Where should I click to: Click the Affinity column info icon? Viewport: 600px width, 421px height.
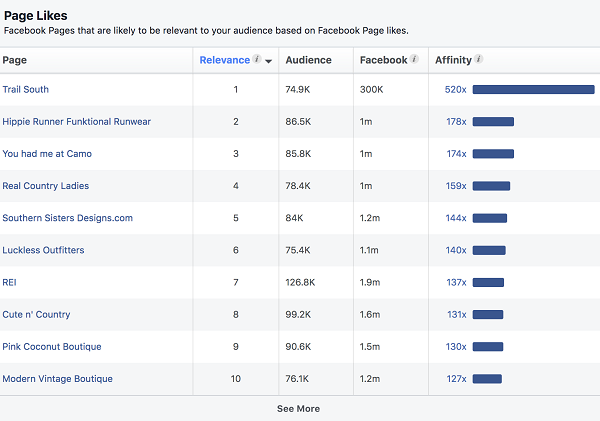(x=478, y=59)
